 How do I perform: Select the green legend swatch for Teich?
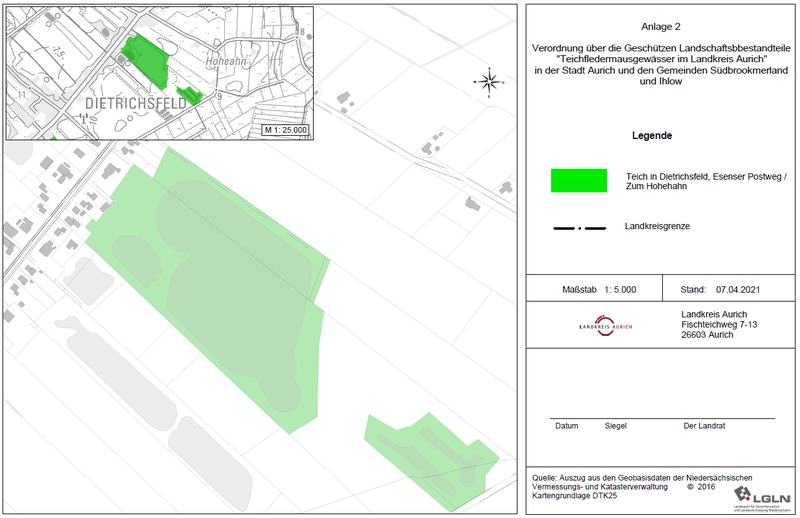[x=579, y=180]
